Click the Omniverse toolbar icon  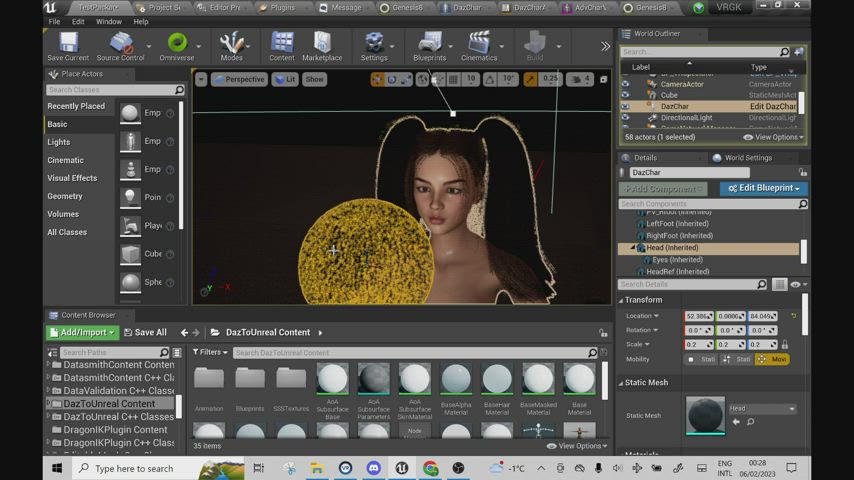click(x=177, y=46)
